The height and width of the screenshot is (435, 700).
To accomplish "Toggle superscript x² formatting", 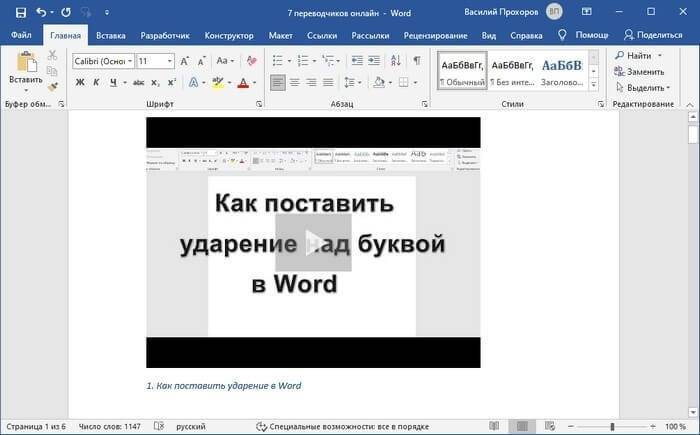I will [x=172, y=82].
